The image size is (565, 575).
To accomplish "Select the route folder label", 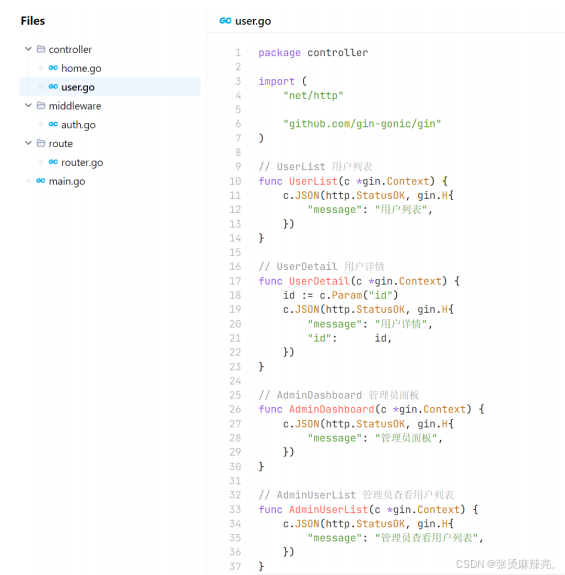I will pos(60,144).
